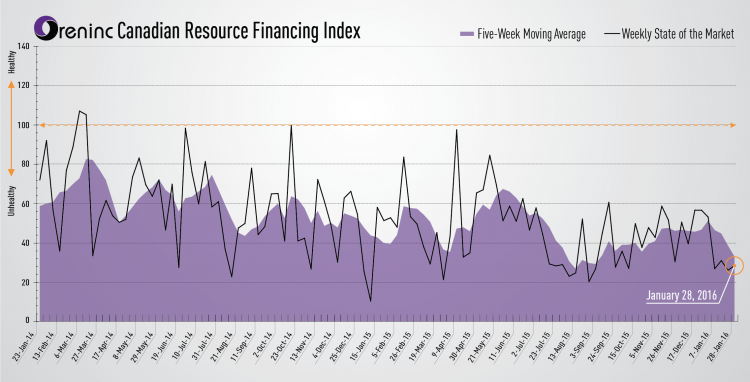Screen dimensions: 750x382
Task: Click the January 28, 2016 callout label
Action: pyautogui.click(x=682, y=295)
